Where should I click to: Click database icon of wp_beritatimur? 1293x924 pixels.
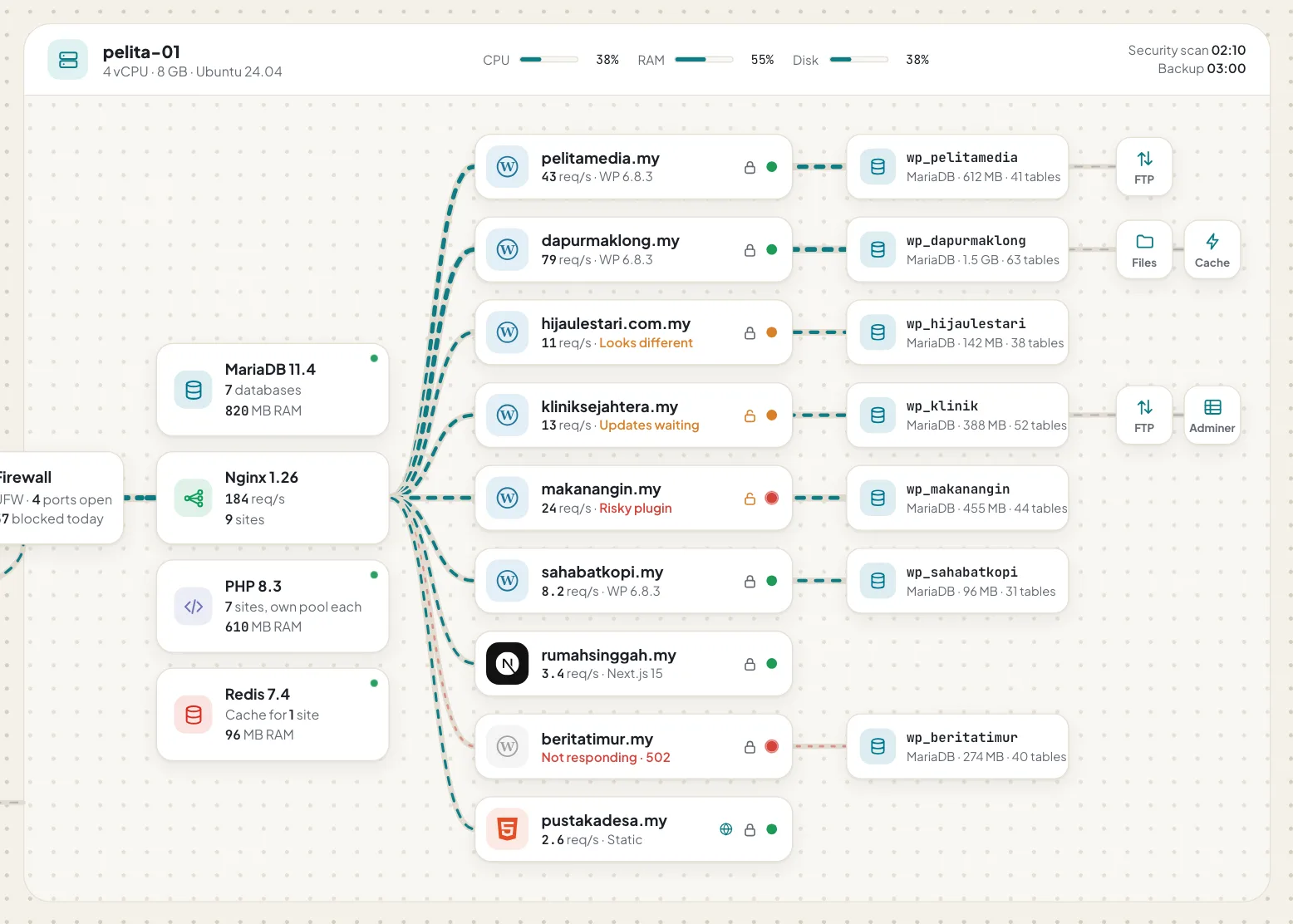[878, 746]
